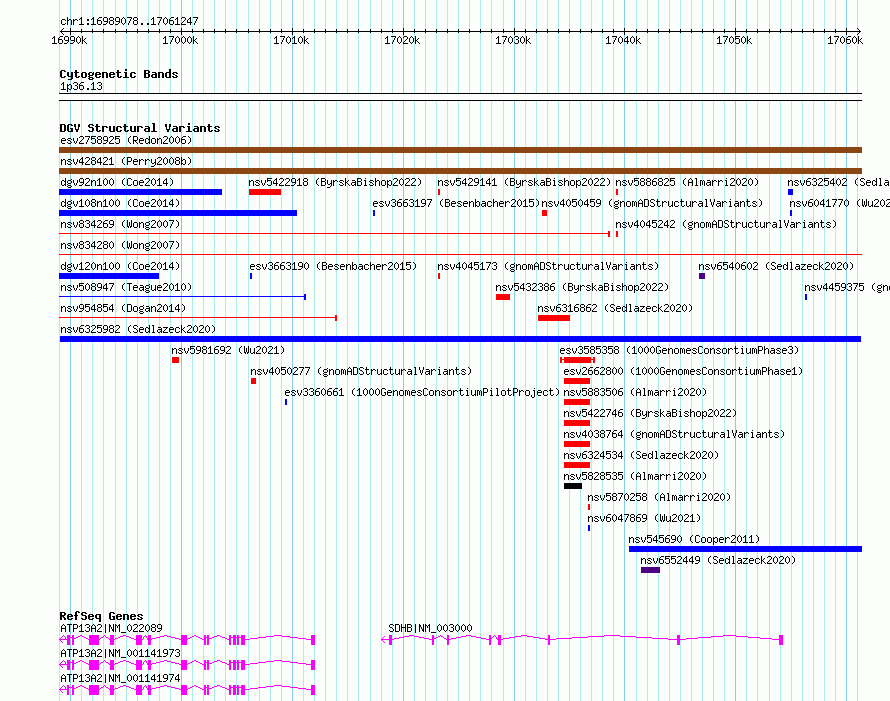Select the dgv108n100 (Coe2014) blue variant bar

tap(178, 213)
